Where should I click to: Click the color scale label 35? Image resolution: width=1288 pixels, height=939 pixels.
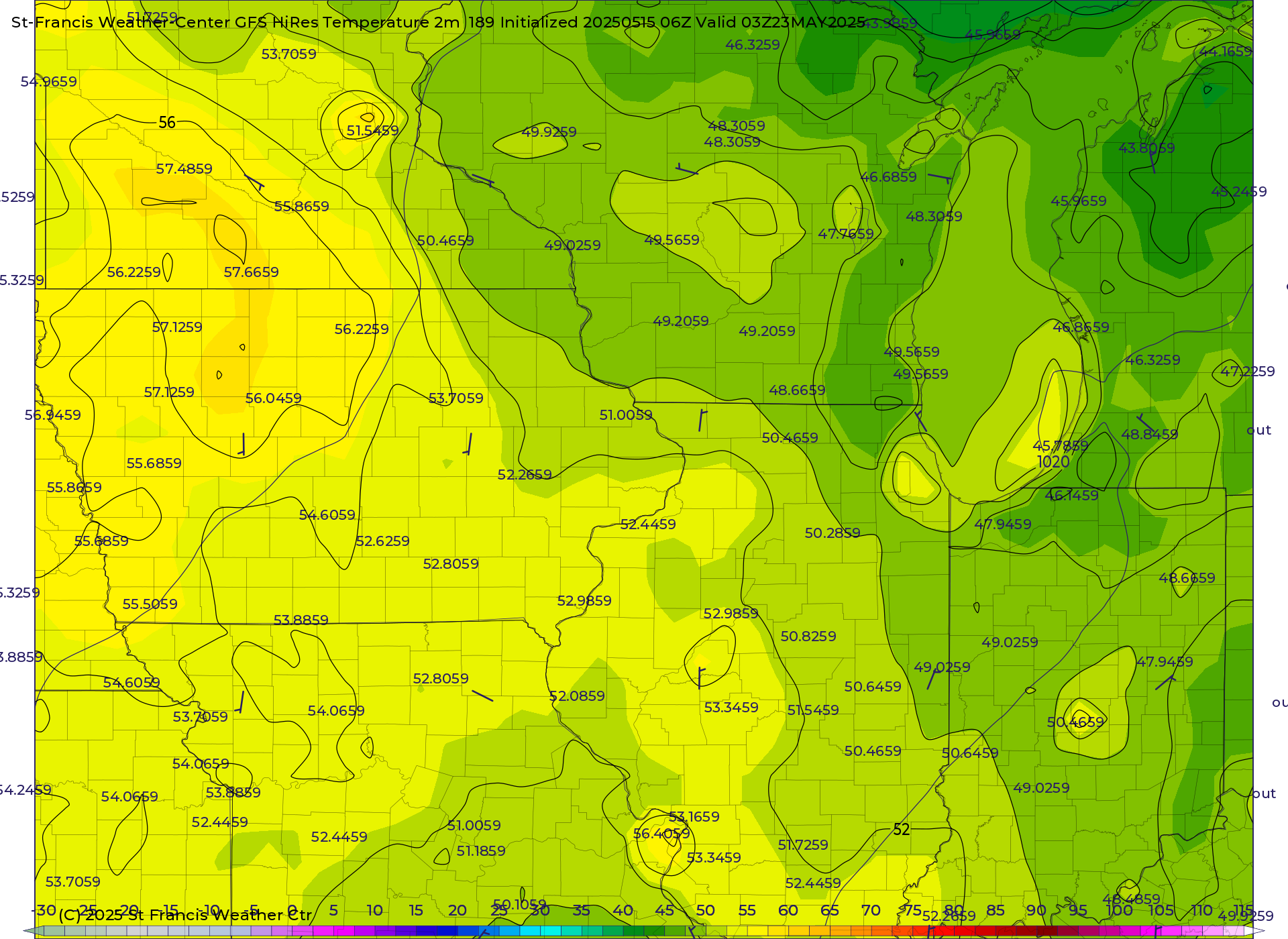pyautogui.click(x=582, y=911)
